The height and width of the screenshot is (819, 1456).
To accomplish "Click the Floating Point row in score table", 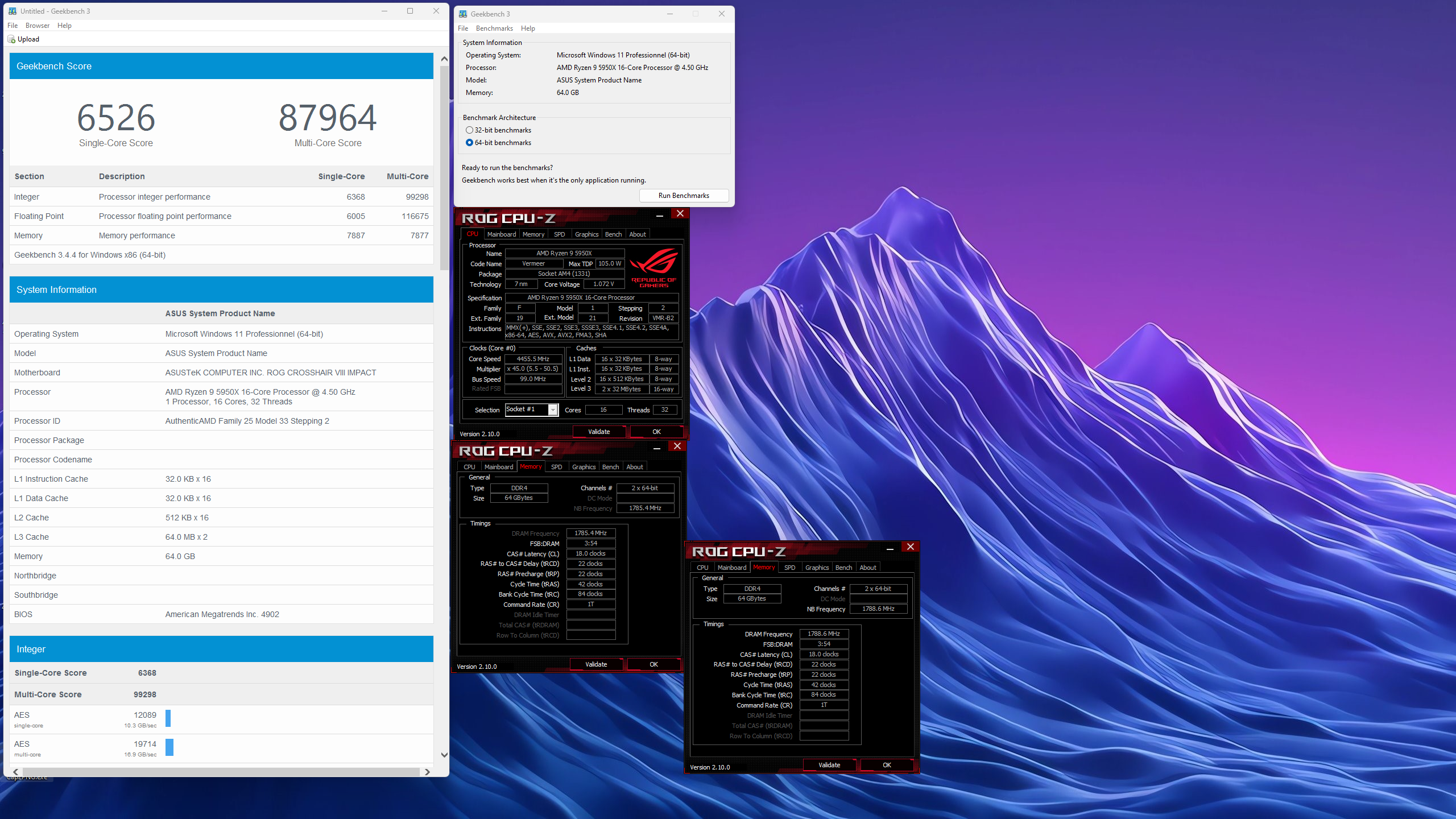I will point(221,216).
